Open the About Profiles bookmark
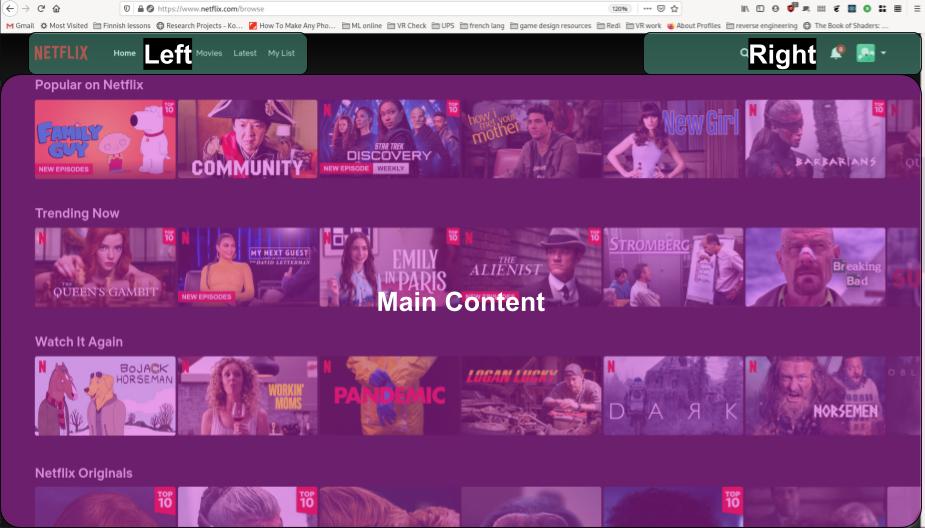 694,26
